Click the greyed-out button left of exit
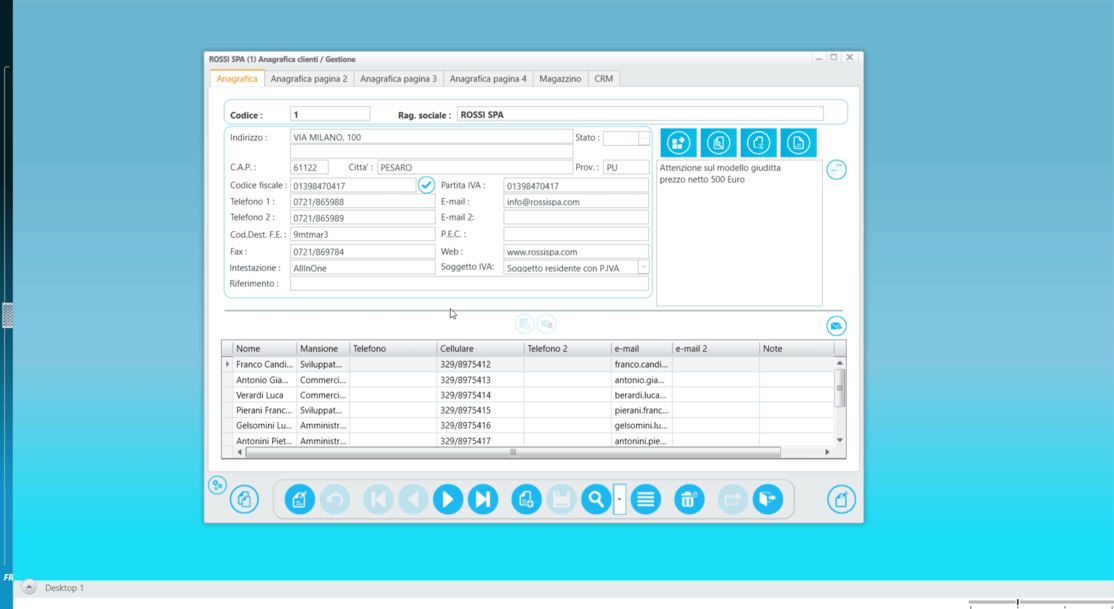The height and width of the screenshot is (609, 1114). coord(732,500)
